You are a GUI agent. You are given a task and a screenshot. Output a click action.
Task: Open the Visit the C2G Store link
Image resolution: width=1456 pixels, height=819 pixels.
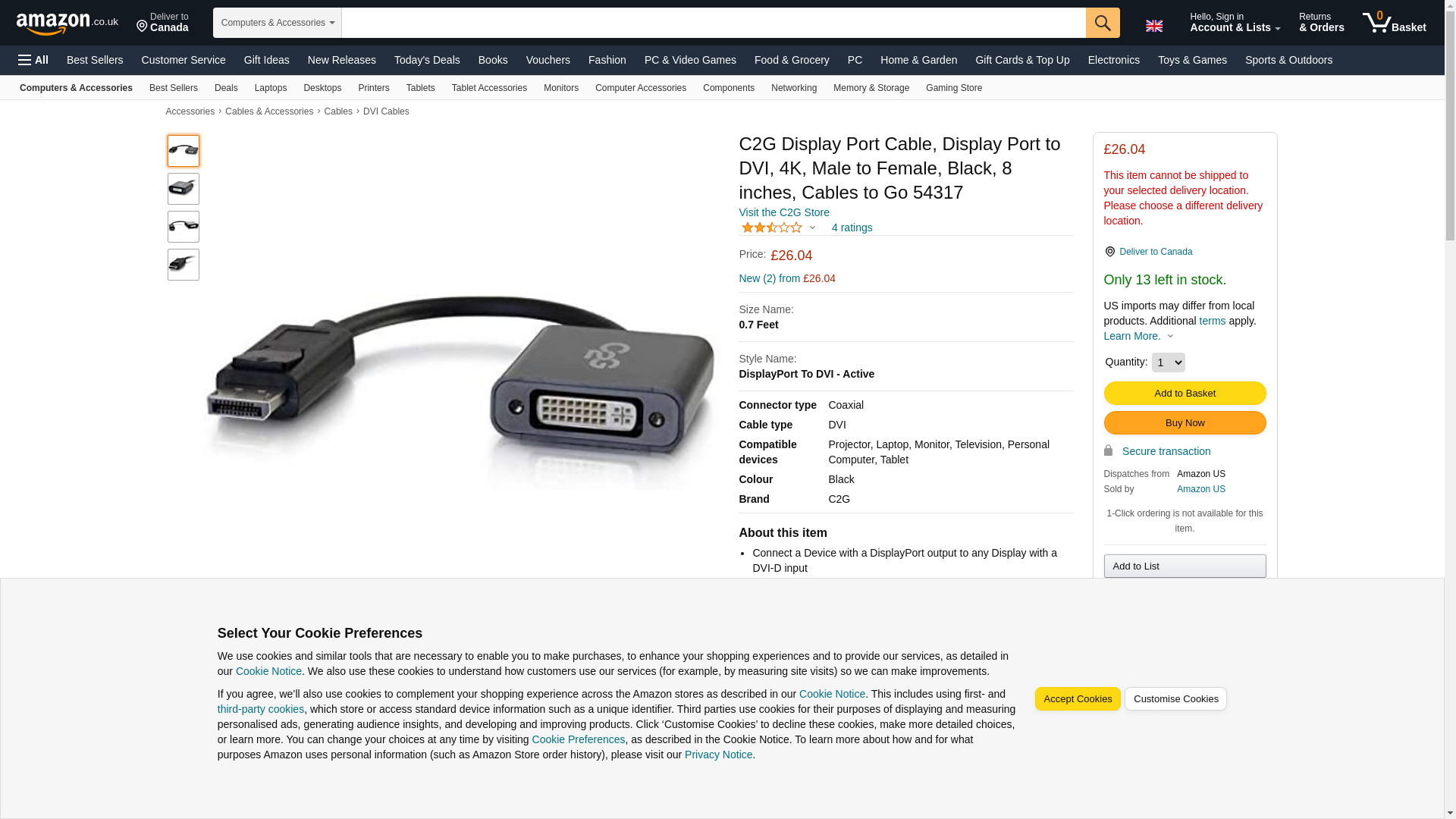pyautogui.click(x=784, y=212)
